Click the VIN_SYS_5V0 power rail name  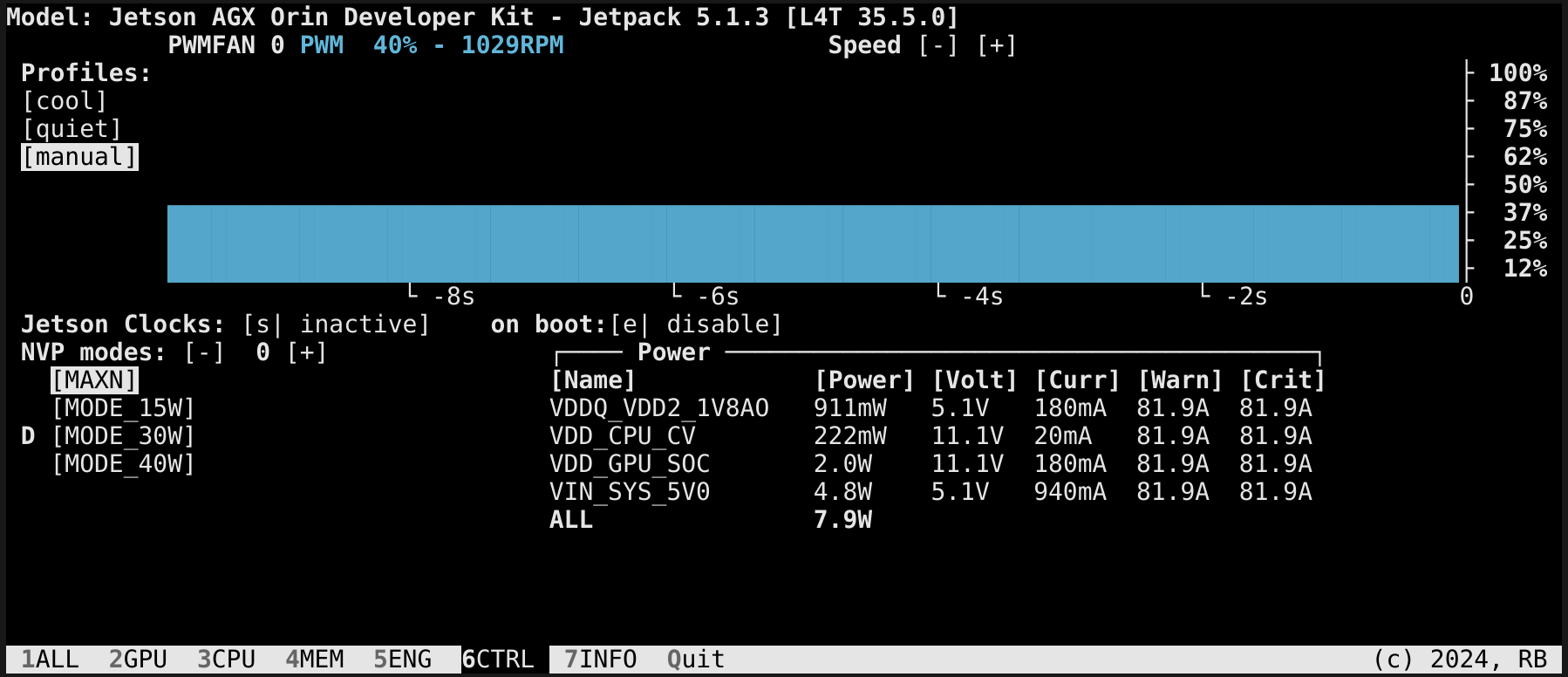(630, 492)
